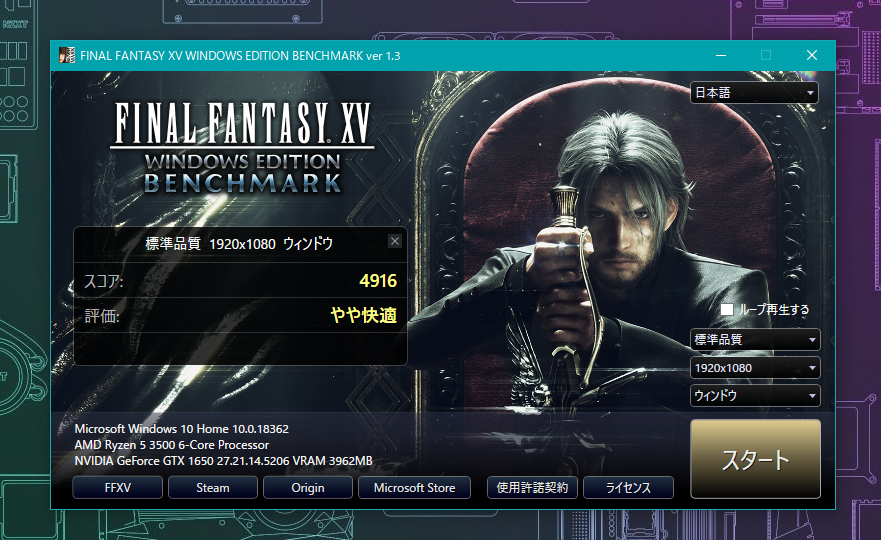
Task: Click the AMD Ryzen 5 3500 processor line
Action: pos(171,445)
